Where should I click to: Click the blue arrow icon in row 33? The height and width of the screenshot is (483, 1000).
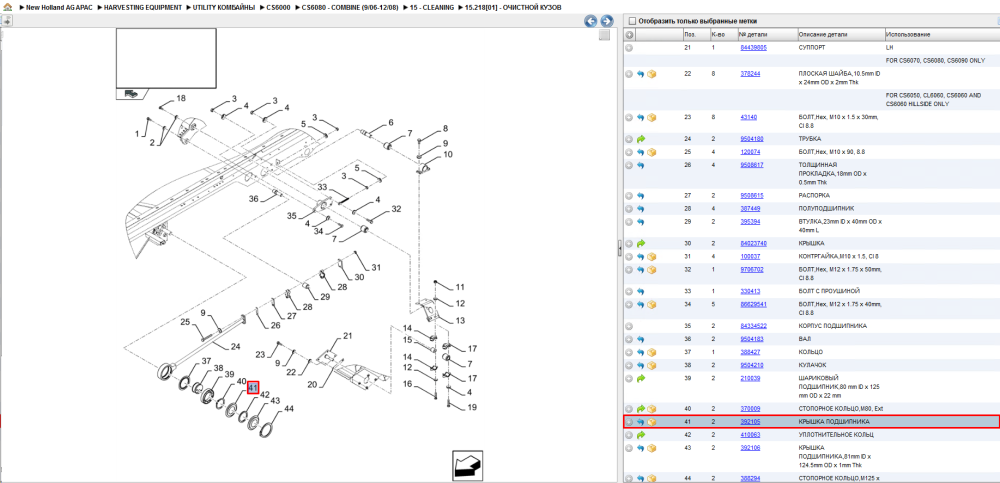(x=640, y=292)
